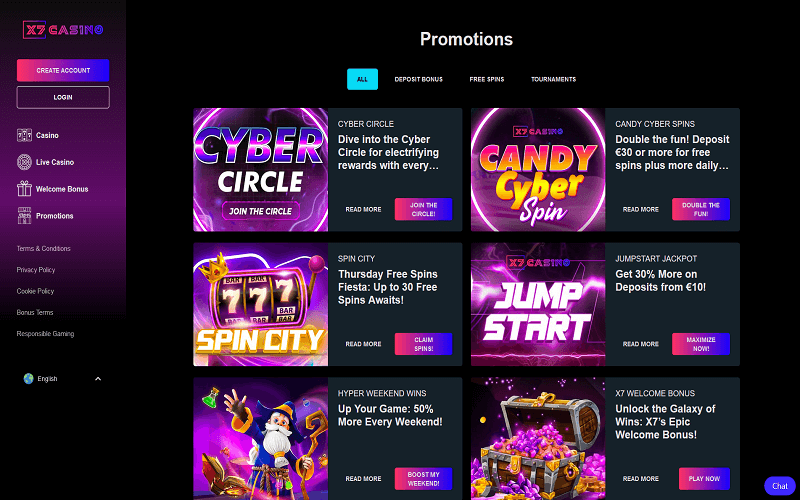This screenshot has height=500, width=800.
Task: Select the ALL promotions filter
Action: click(362, 79)
